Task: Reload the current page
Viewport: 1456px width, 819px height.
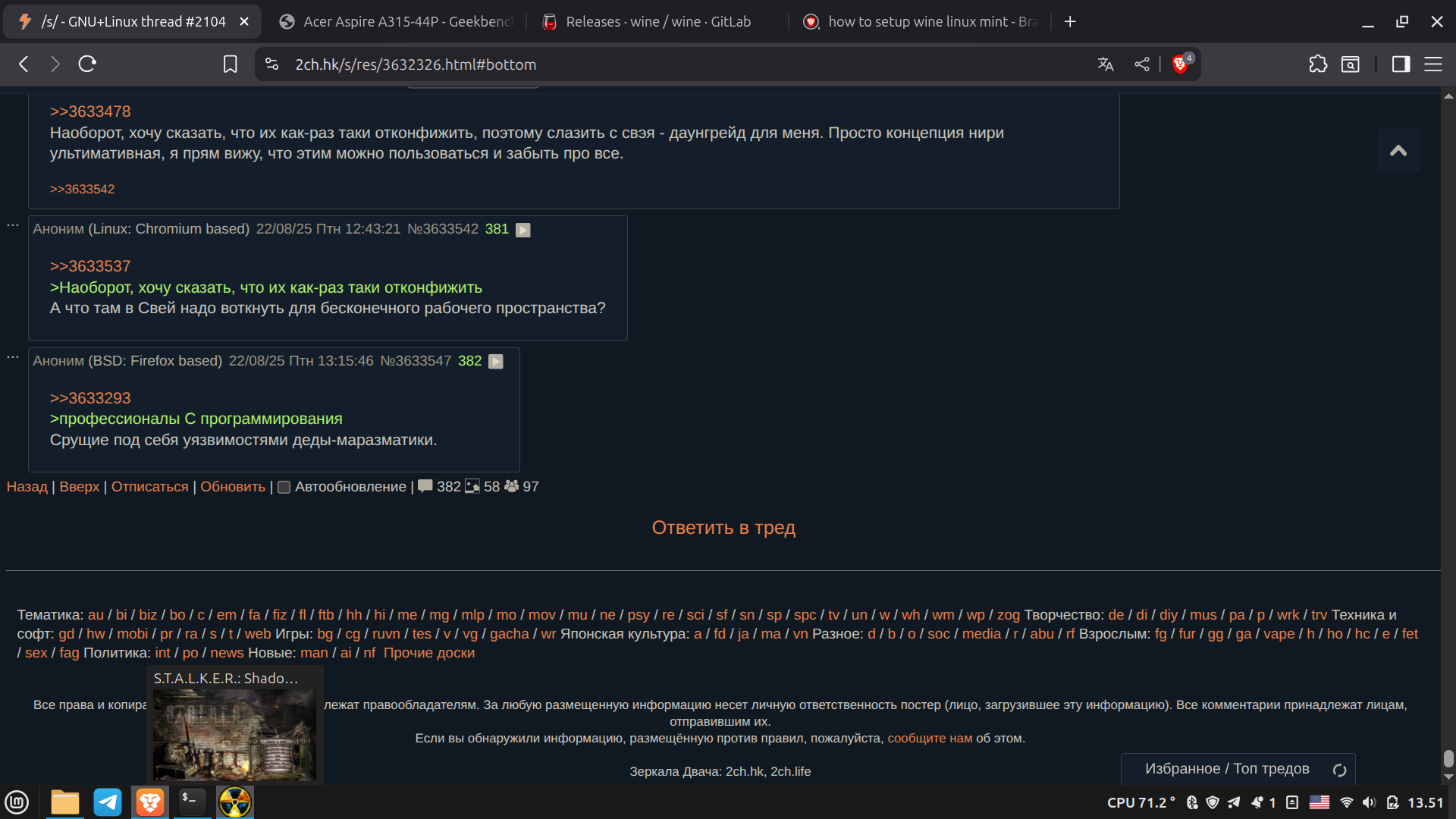Action: click(87, 64)
